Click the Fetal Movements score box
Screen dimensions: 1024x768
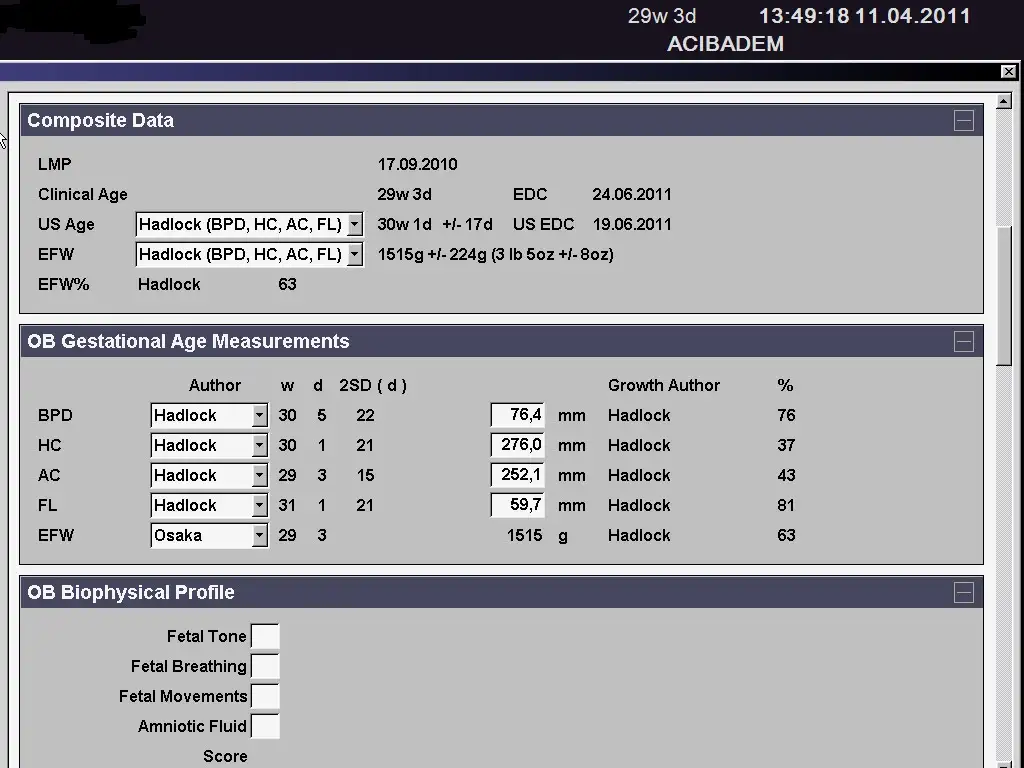click(x=265, y=697)
